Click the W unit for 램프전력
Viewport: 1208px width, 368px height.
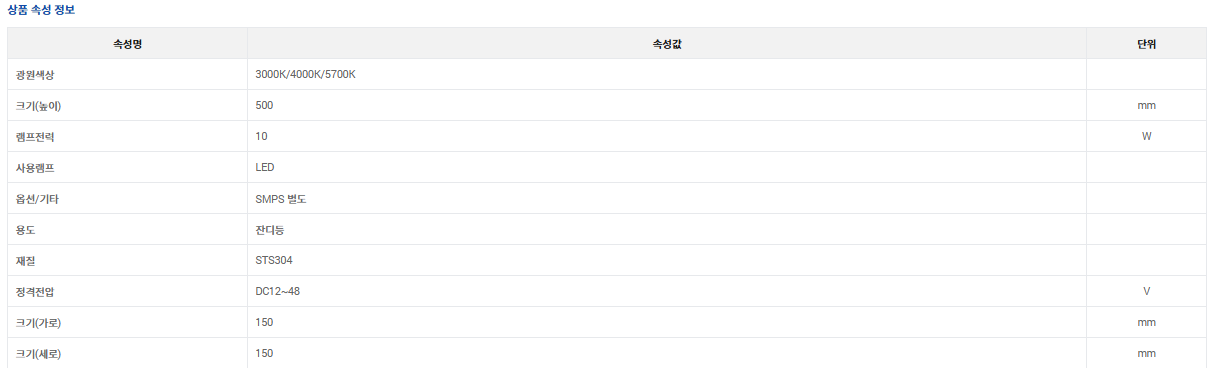click(x=1146, y=137)
